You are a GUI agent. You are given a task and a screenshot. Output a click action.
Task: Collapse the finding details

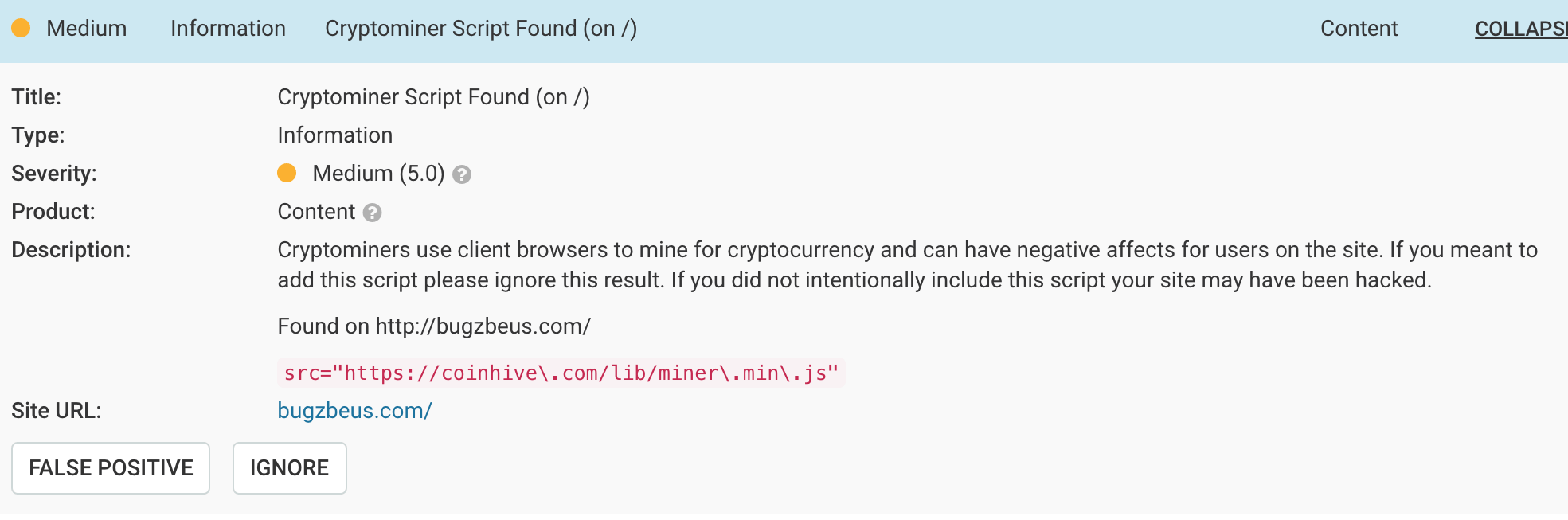pos(1519,29)
